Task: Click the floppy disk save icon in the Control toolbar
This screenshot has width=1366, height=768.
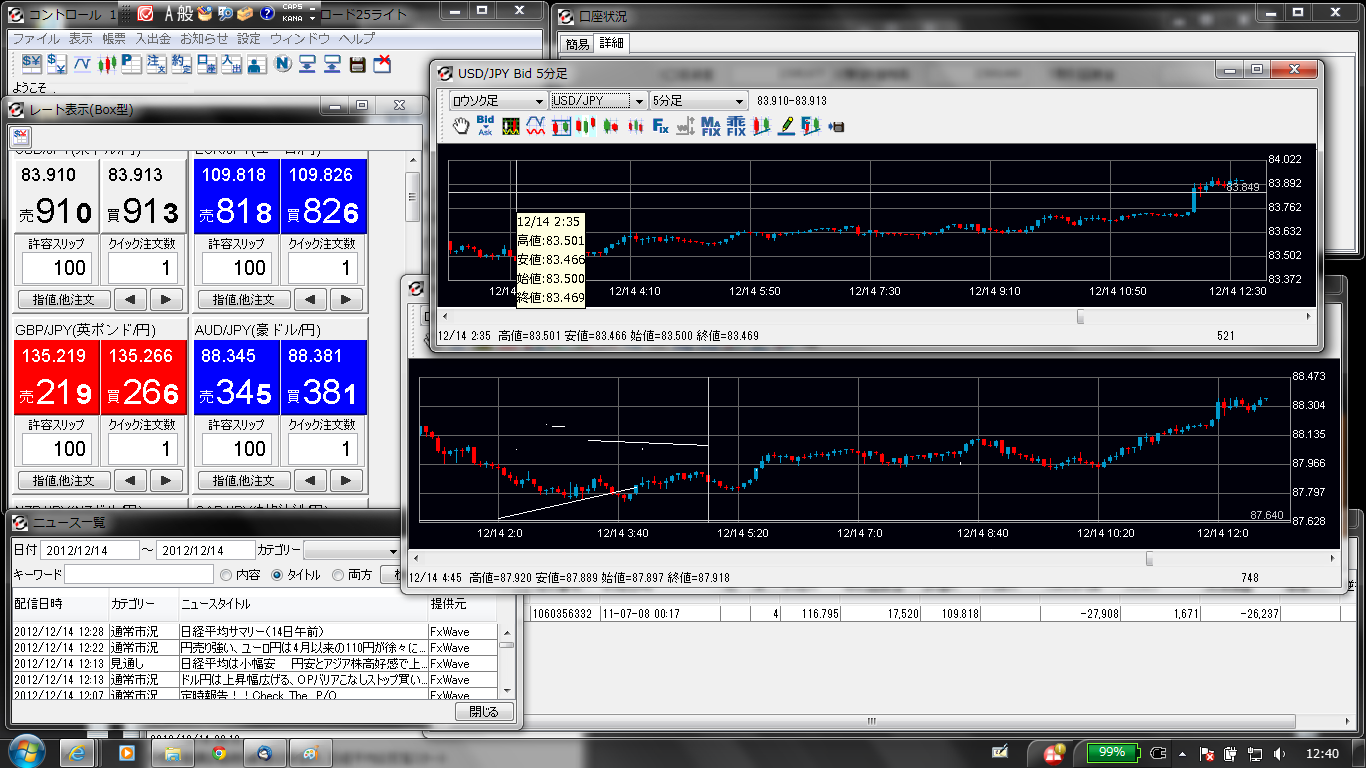Action: 358,64
